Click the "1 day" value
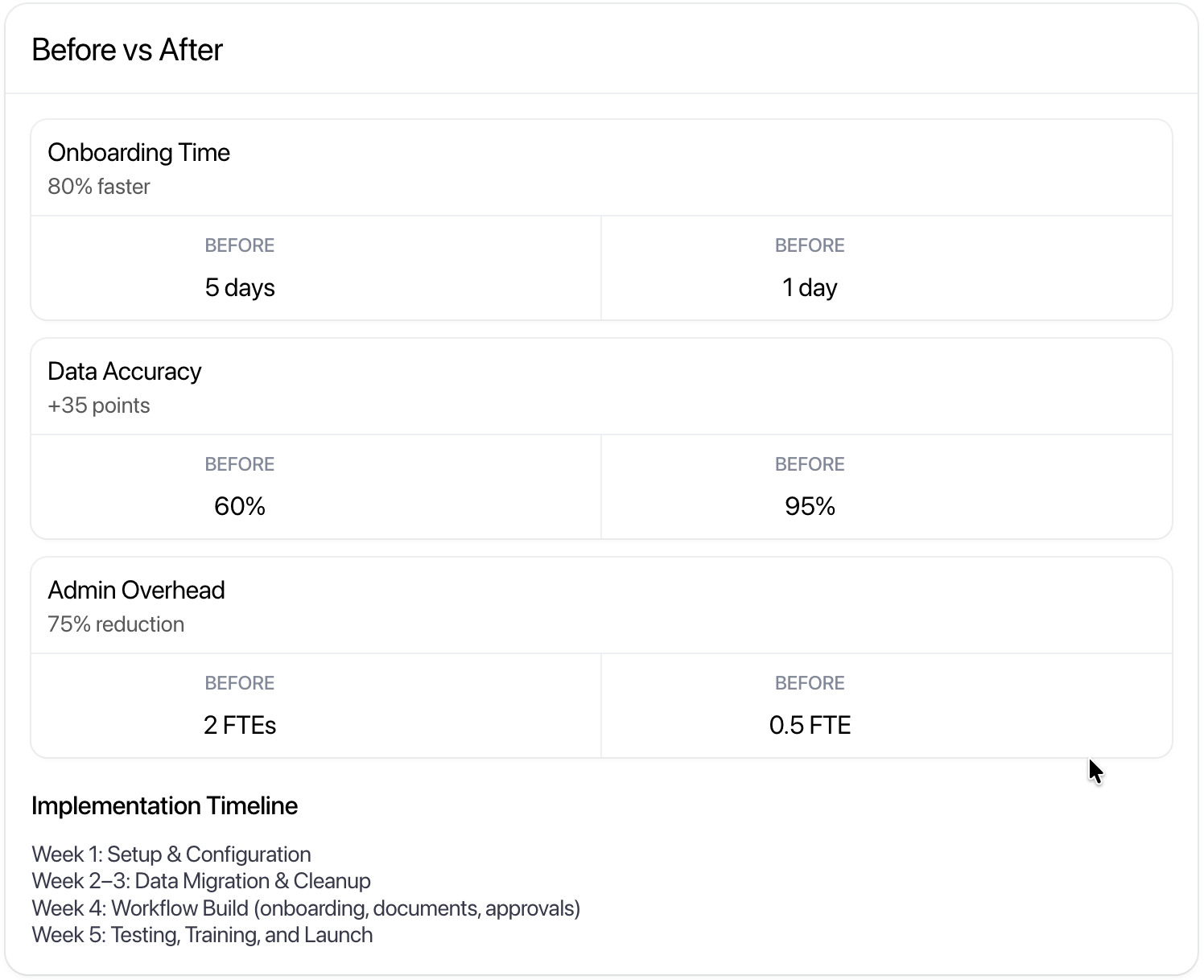 (810, 287)
